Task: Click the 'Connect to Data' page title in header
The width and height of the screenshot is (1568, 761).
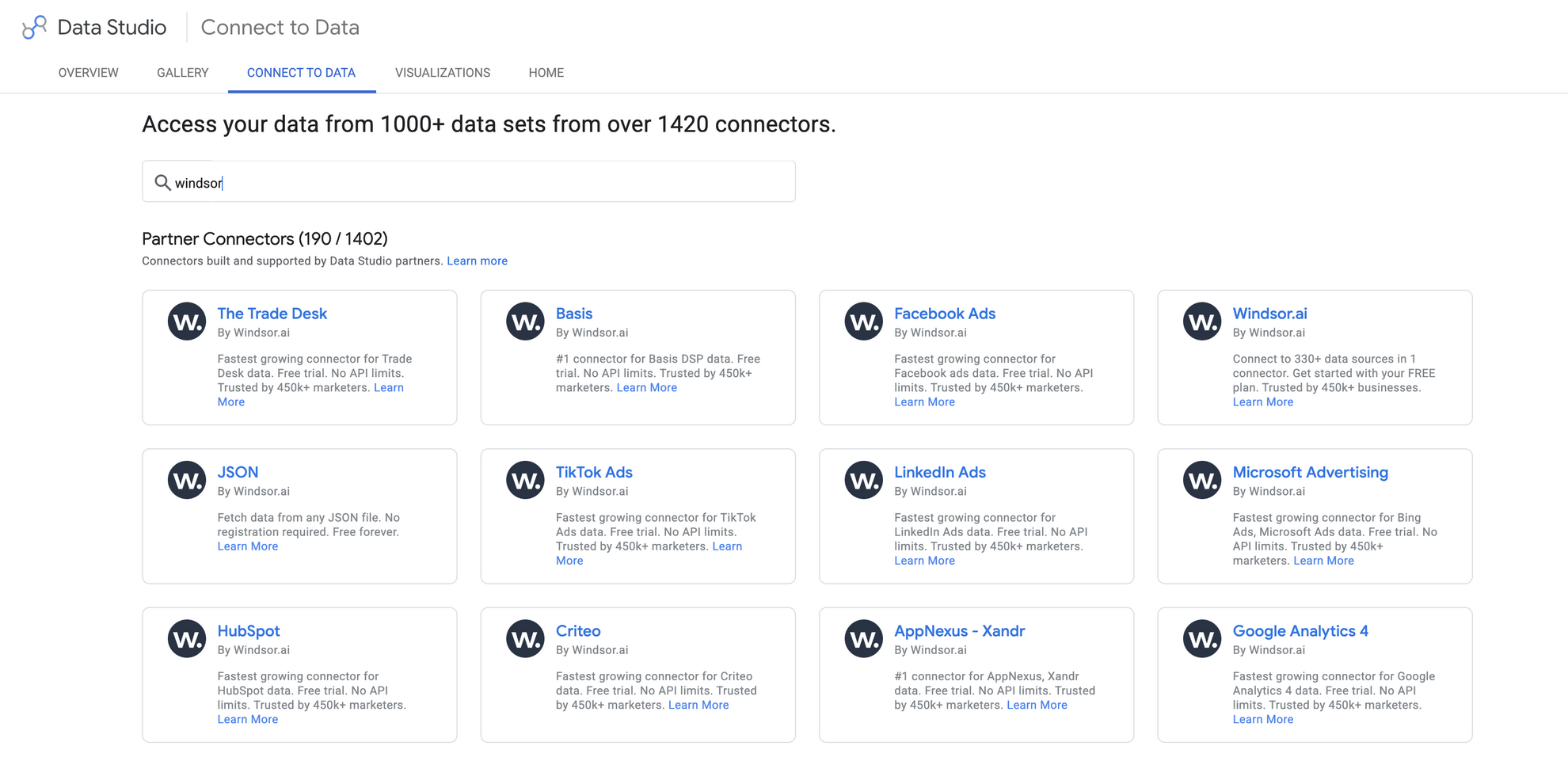Action: [x=280, y=28]
